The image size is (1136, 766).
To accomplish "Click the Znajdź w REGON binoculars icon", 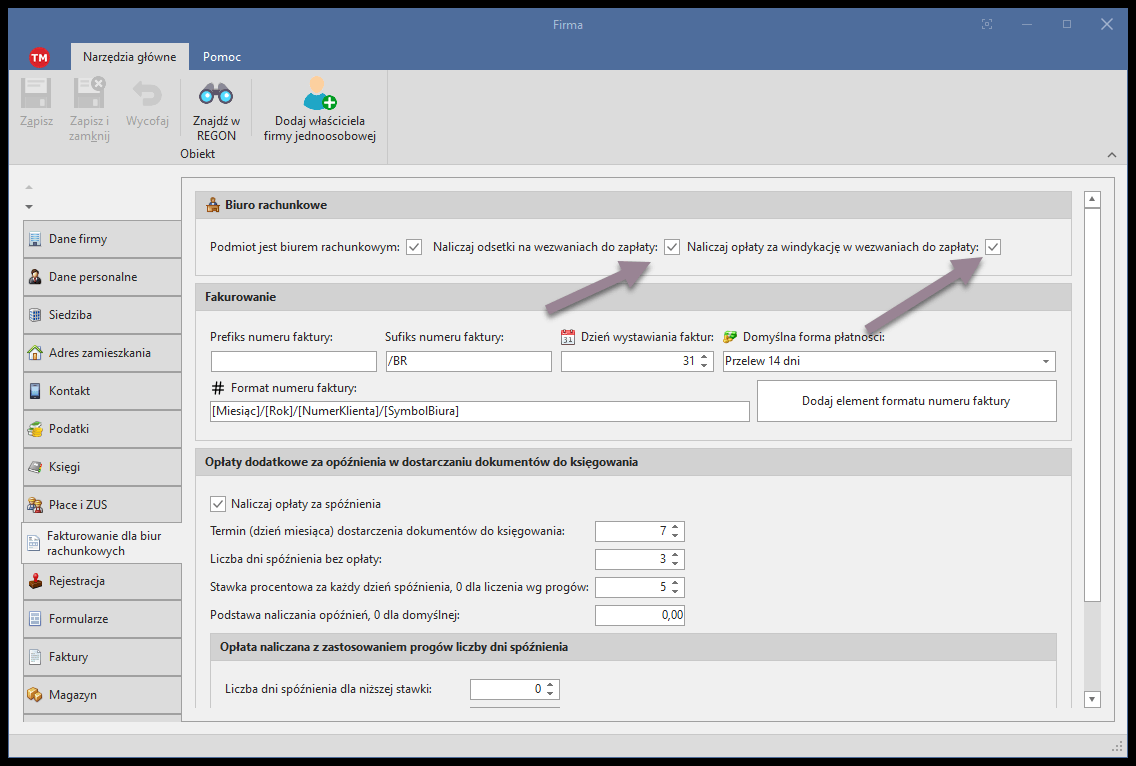I will click(216, 95).
